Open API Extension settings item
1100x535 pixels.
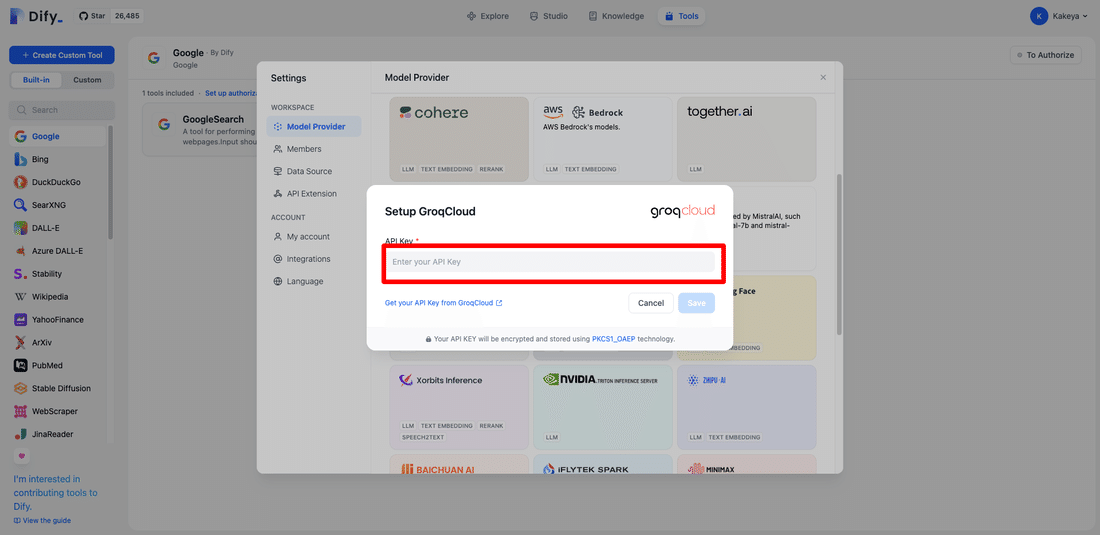pyautogui.click(x=314, y=194)
